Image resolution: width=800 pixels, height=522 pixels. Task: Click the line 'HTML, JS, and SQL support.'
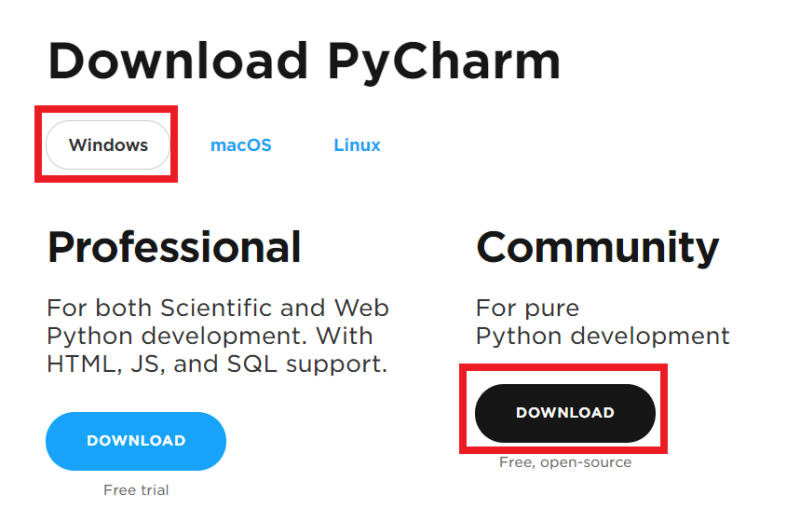217,364
